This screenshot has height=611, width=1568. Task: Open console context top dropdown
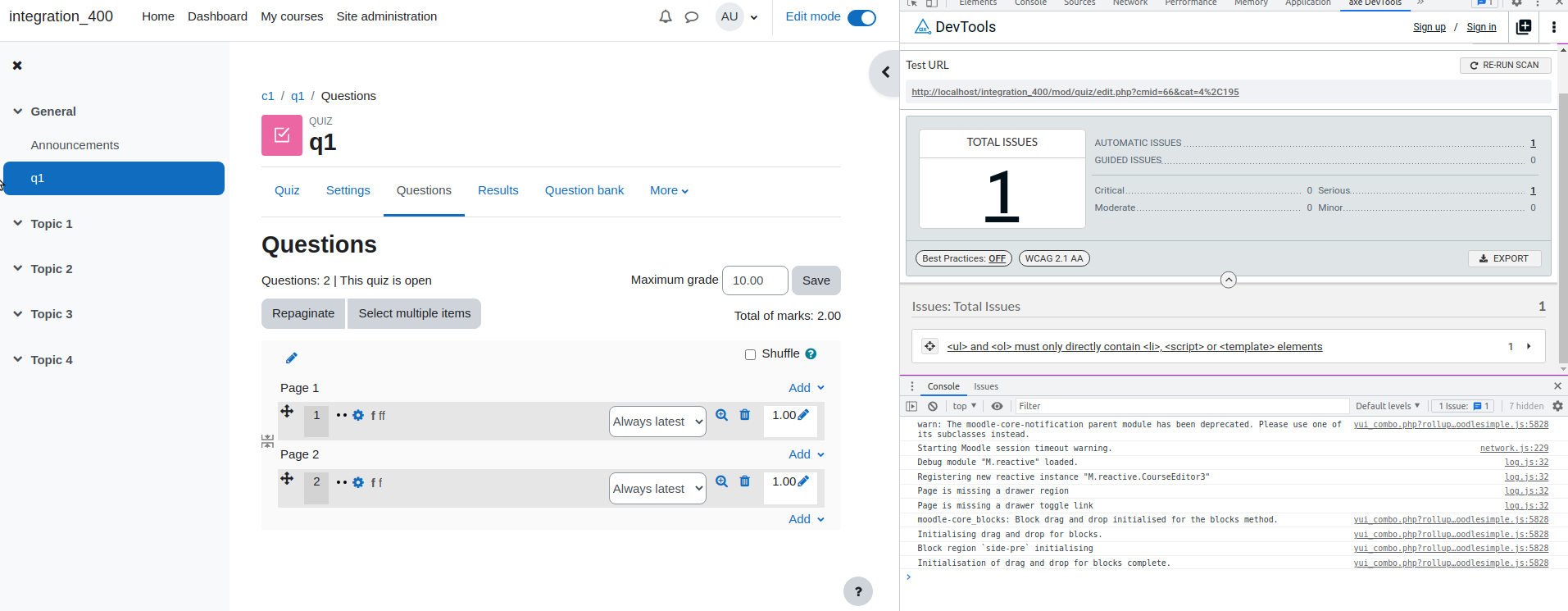(964, 406)
